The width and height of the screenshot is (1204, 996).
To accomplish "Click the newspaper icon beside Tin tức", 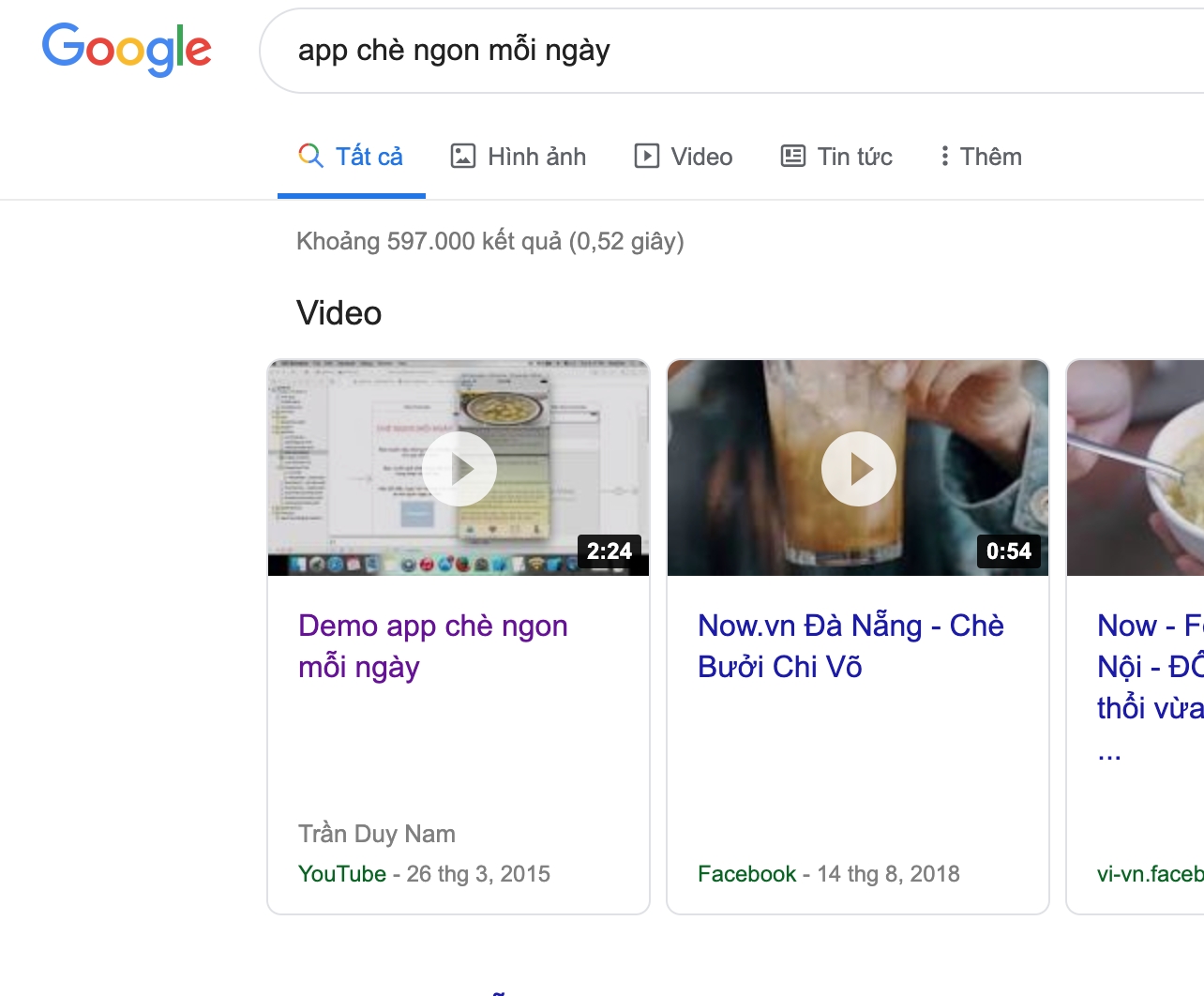I will coord(793,156).
